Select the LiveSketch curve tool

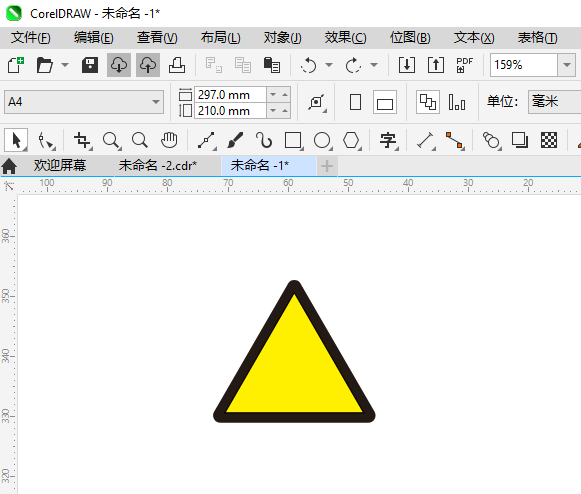point(264,140)
